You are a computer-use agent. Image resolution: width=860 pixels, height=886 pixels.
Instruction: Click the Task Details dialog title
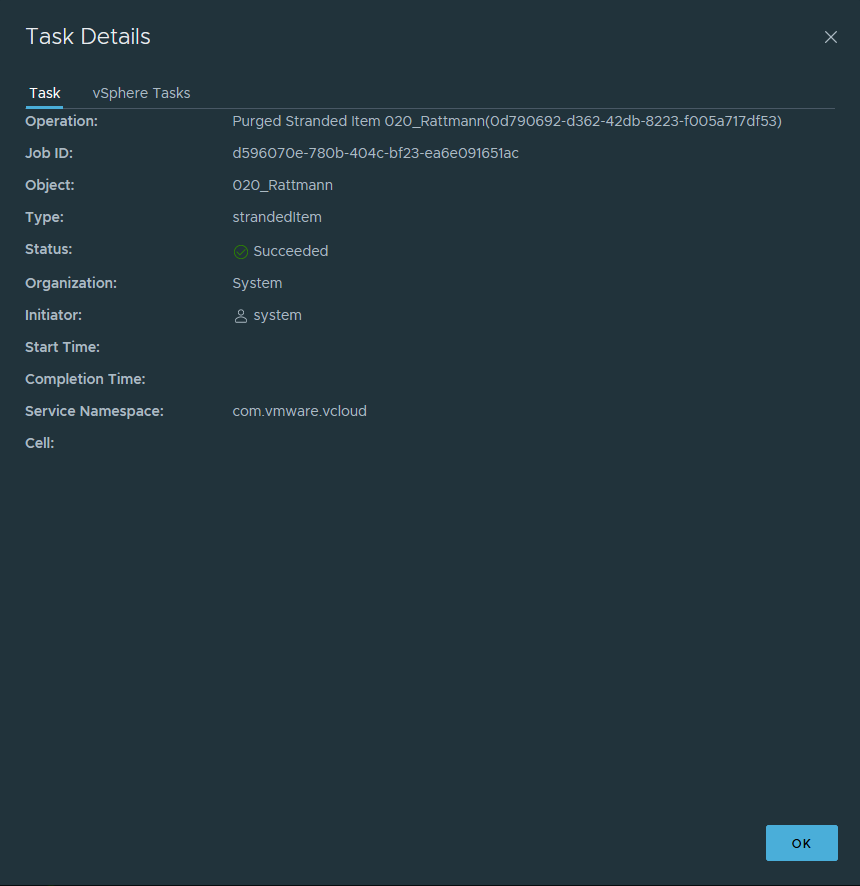(88, 37)
